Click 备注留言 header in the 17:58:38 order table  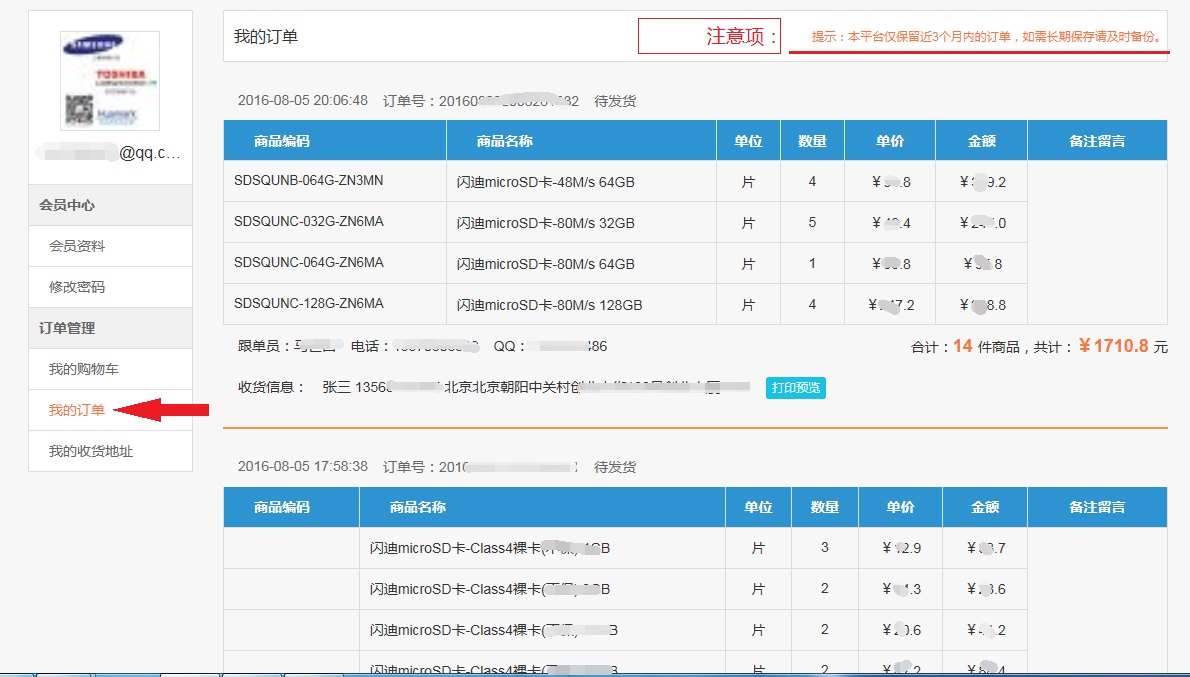point(1097,507)
